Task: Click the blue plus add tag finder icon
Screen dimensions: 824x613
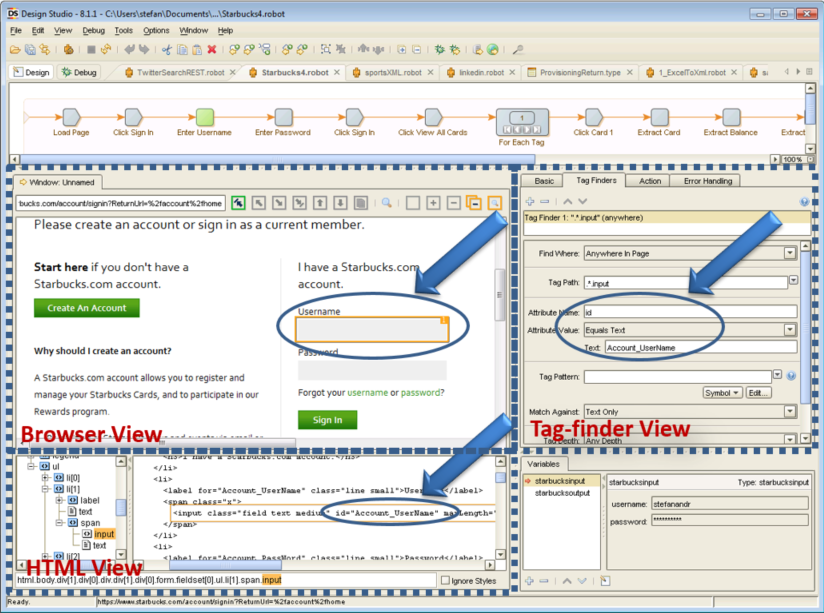Action: pos(530,201)
